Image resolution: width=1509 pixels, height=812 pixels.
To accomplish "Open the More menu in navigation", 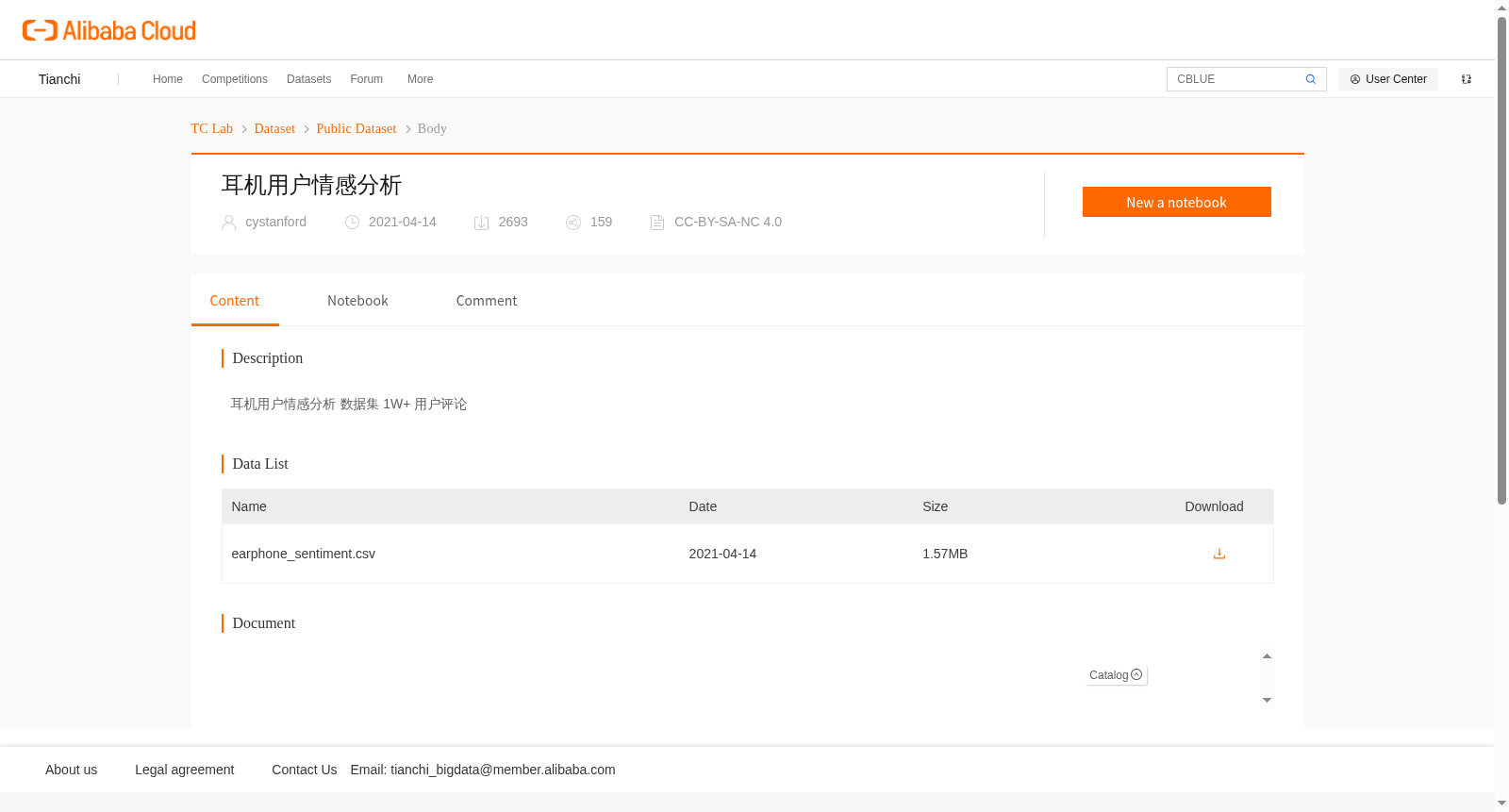I will pyautogui.click(x=420, y=79).
